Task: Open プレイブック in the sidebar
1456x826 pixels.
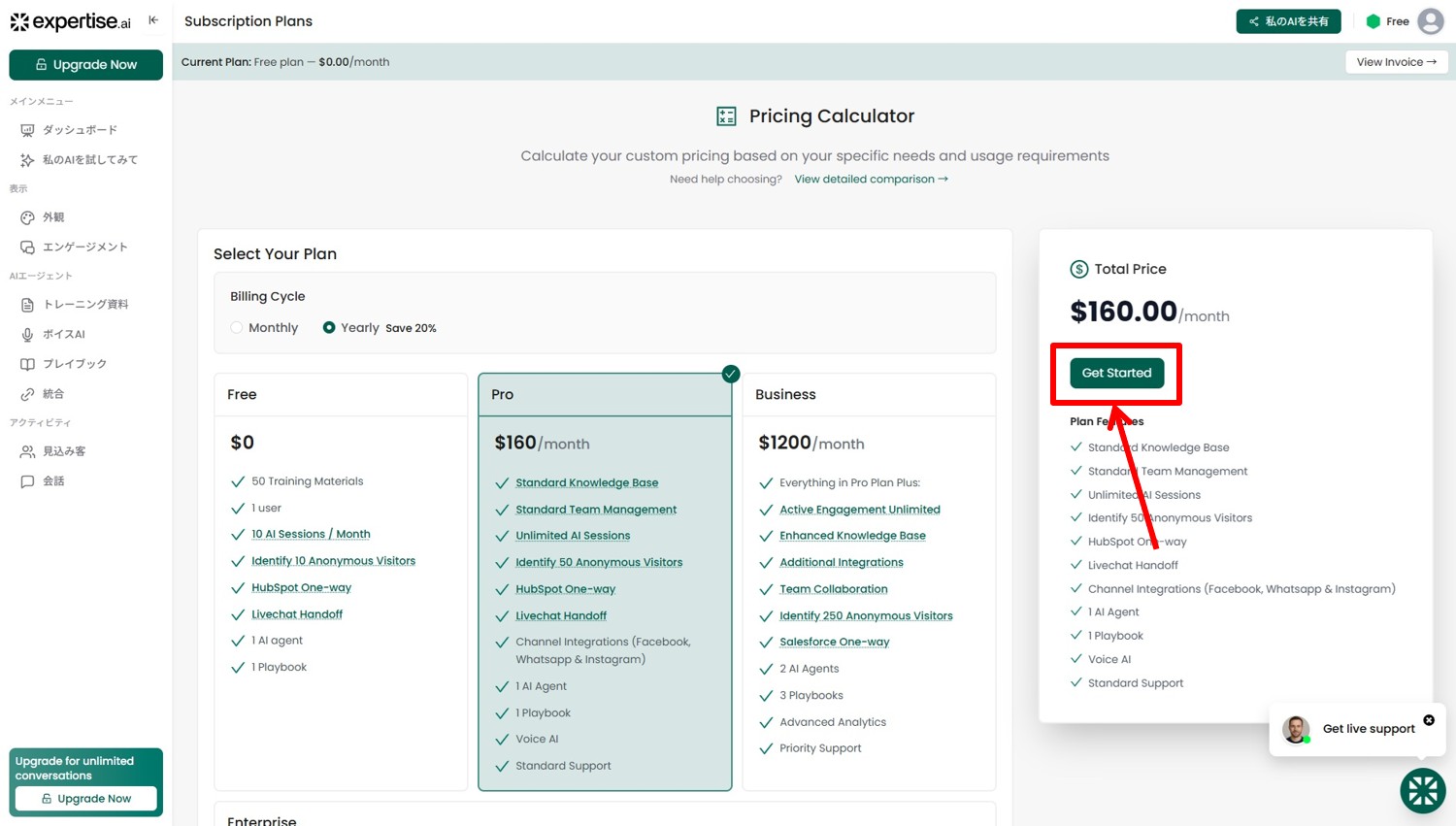Action: coord(74,364)
